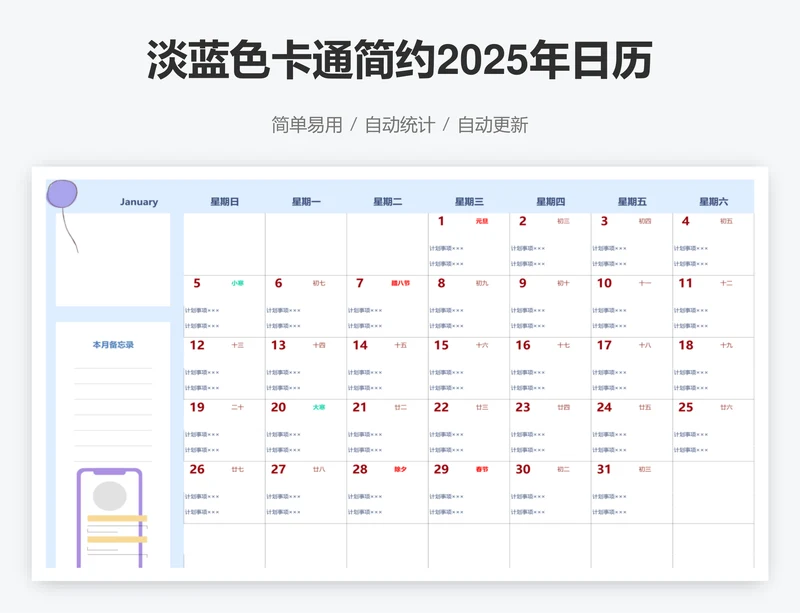The height and width of the screenshot is (613, 800).
Task: Select date 22 in the calendar
Action: (x=441, y=407)
